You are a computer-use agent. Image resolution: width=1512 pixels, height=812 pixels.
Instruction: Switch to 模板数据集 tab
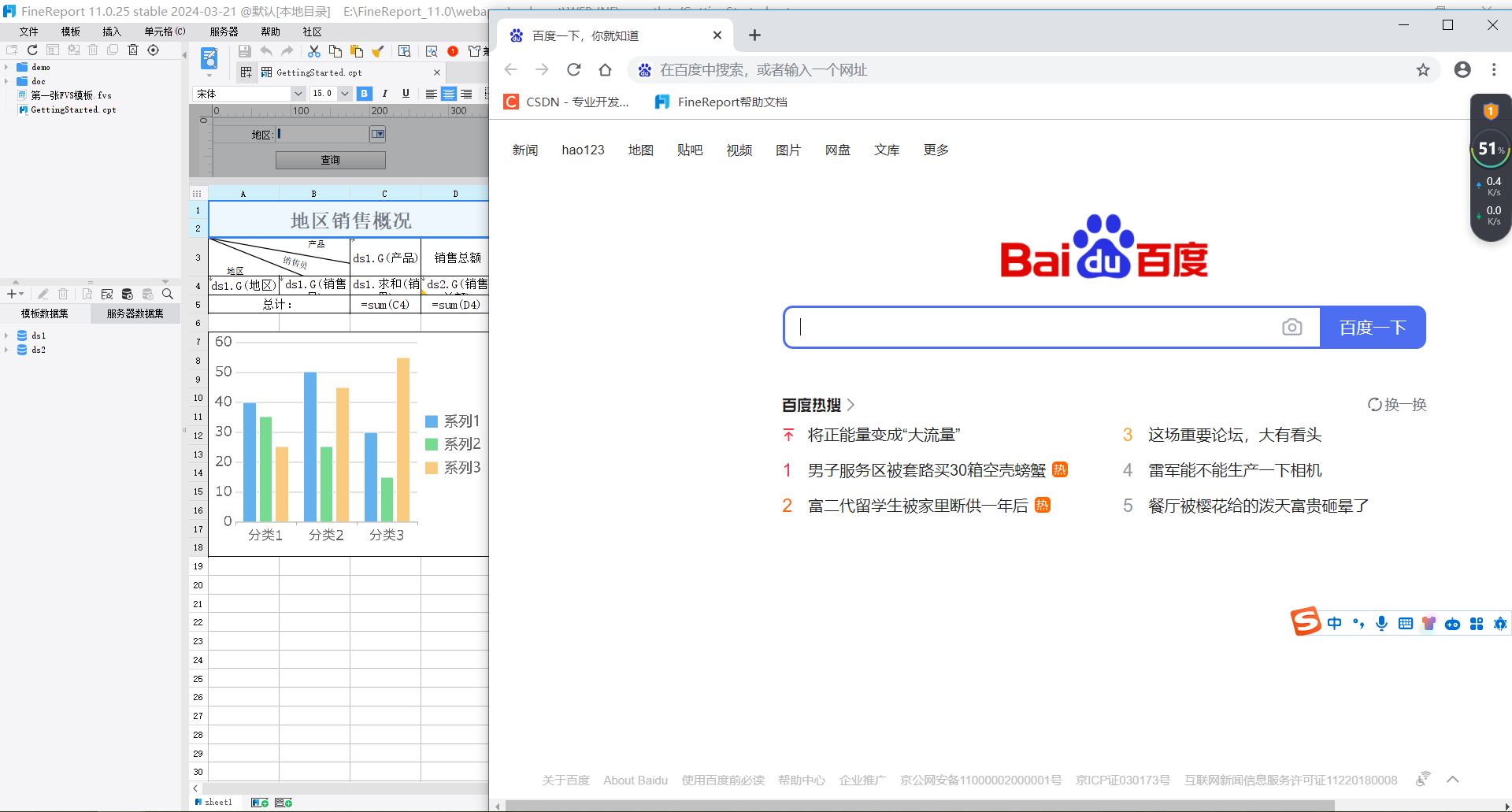[45, 313]
